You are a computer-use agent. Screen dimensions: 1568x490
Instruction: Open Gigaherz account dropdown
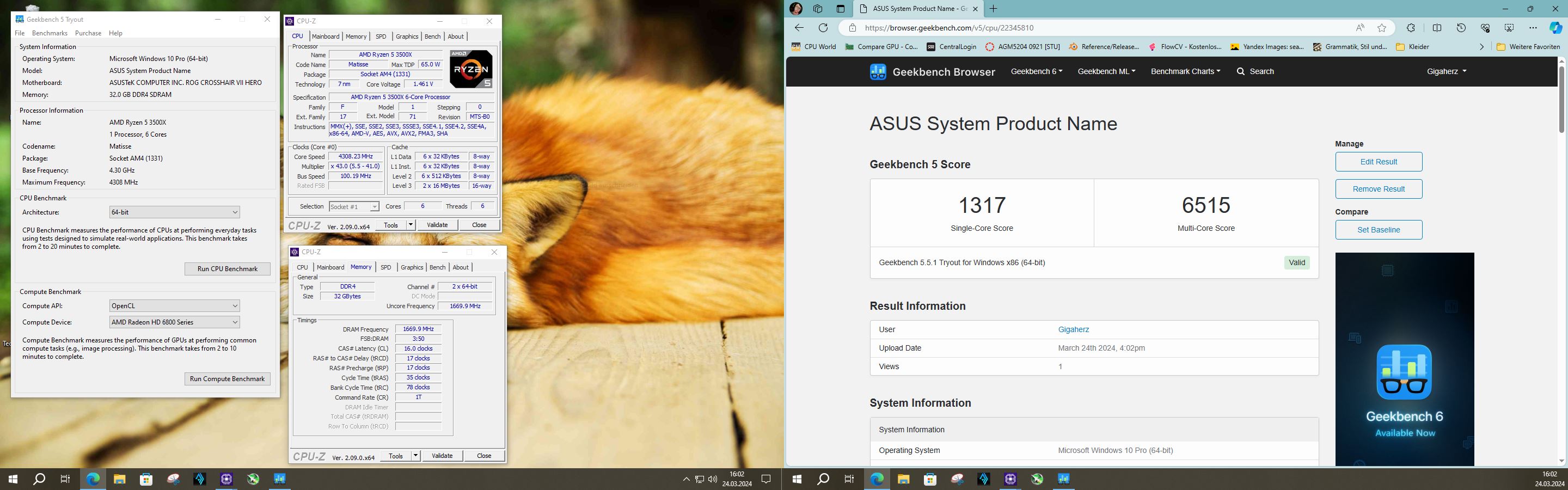(1446, 71)
